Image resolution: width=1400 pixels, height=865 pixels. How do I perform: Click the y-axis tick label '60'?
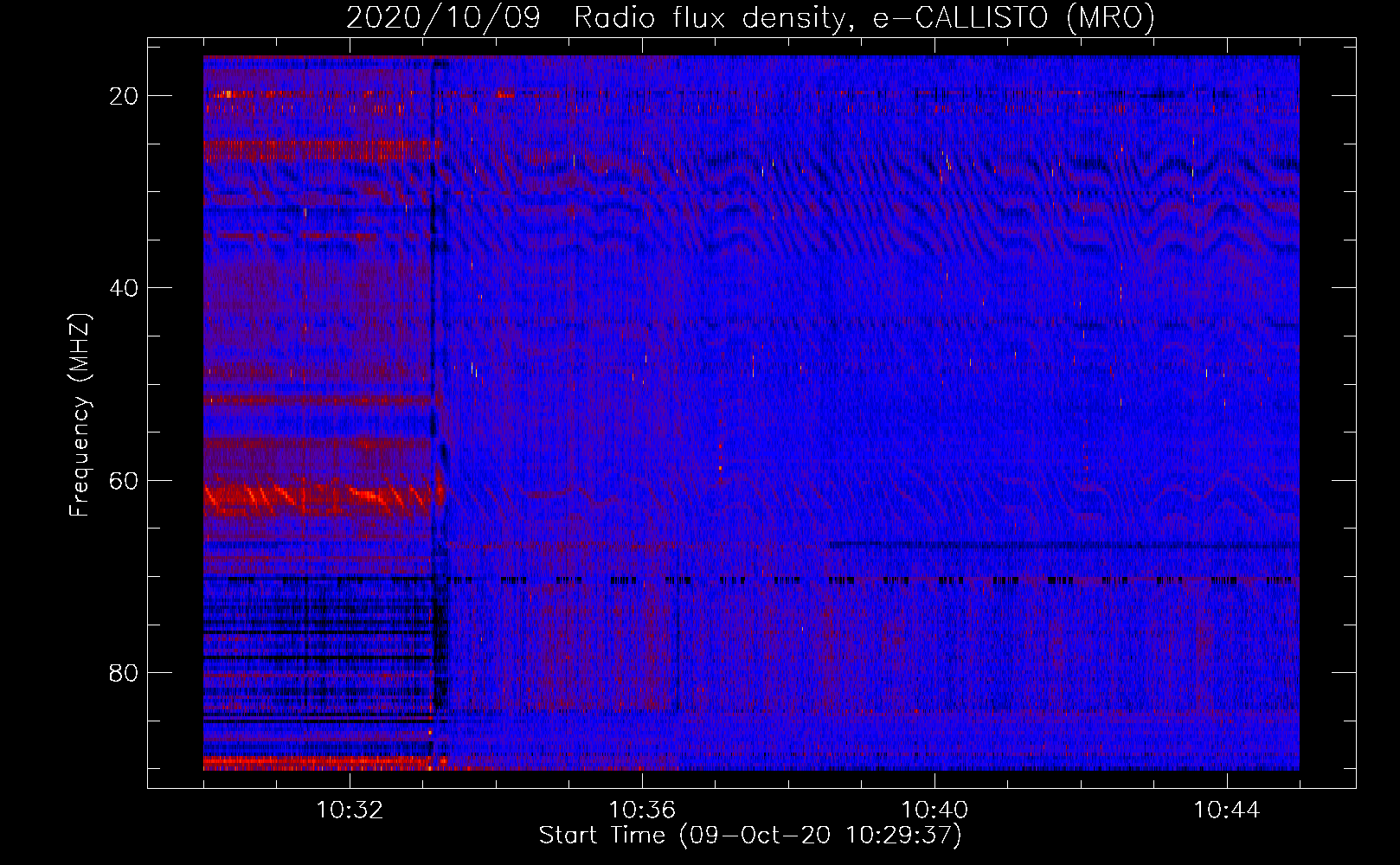pyautogui.click(x=125, y=480)
